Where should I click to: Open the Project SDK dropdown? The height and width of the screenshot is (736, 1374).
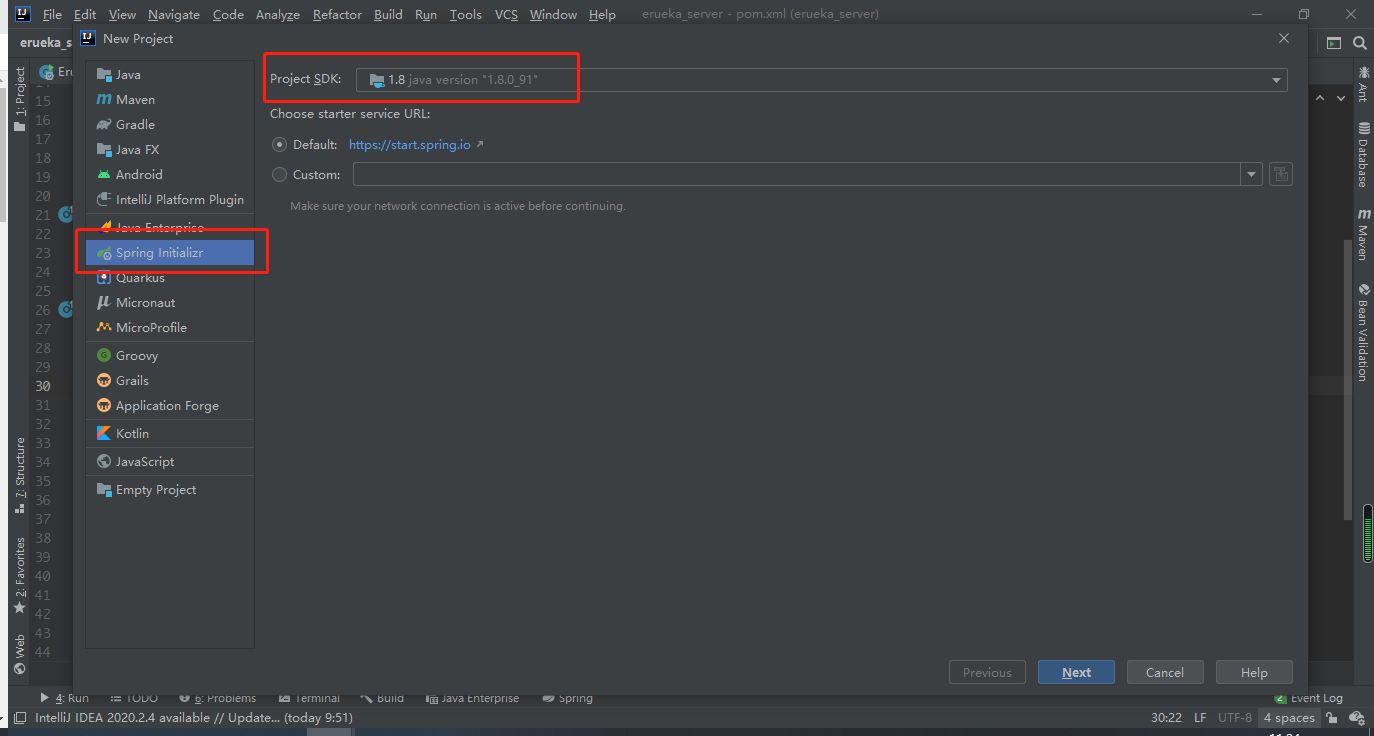[822, 80]
